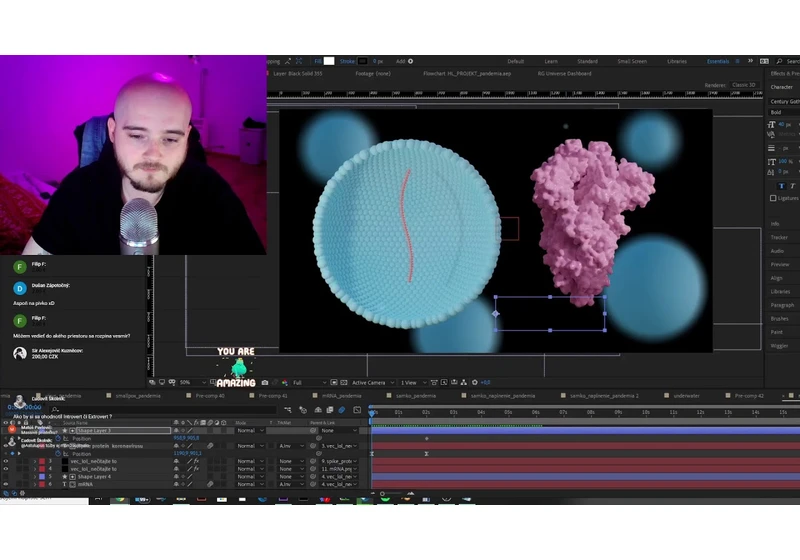Open the 1 View layout dropdown

click(413, 382)
